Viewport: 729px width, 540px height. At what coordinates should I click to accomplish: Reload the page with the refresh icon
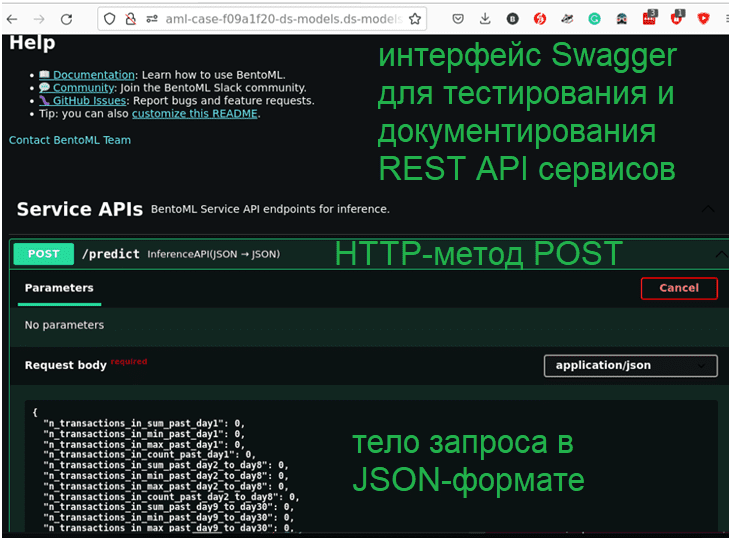[x=66, y=19]
